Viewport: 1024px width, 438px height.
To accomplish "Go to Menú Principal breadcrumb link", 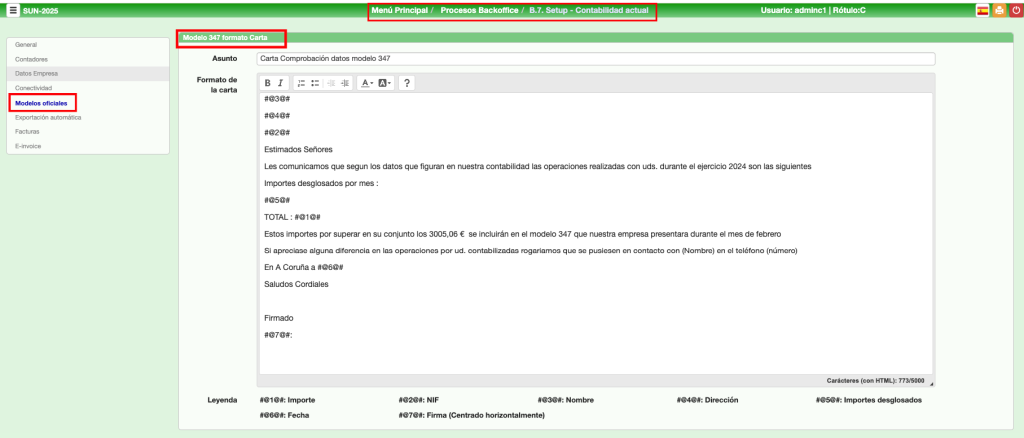I will (x=398, y=10).
